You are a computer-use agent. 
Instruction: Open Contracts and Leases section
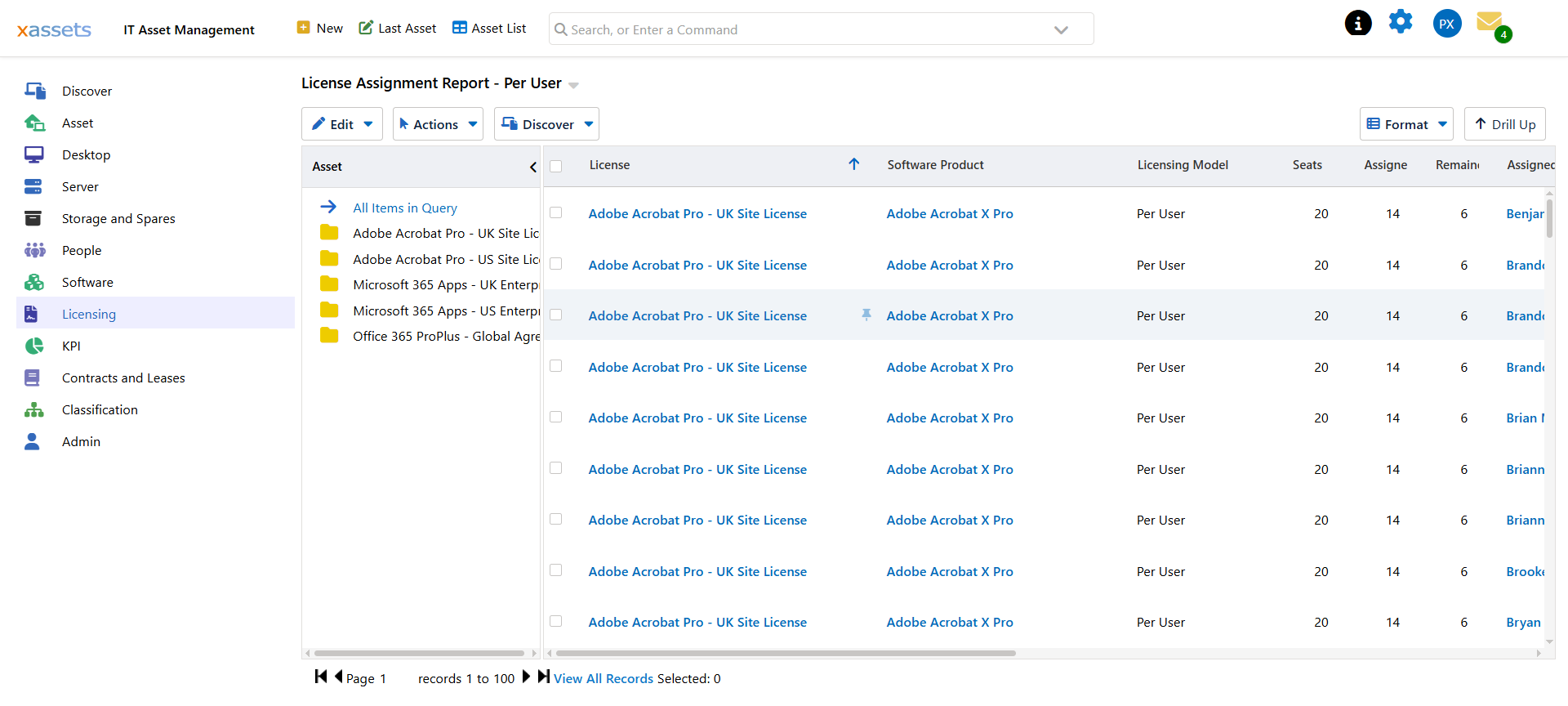coord(123,378)
